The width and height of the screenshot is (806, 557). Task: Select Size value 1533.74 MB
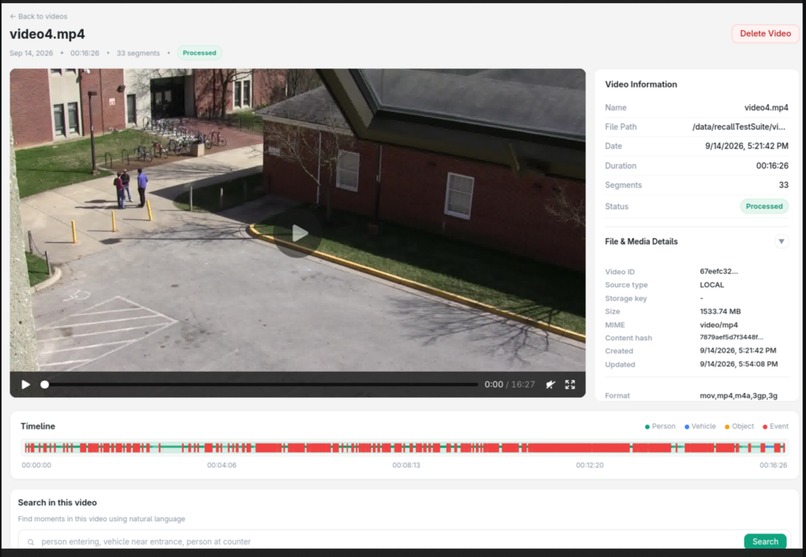pos(720,311)
